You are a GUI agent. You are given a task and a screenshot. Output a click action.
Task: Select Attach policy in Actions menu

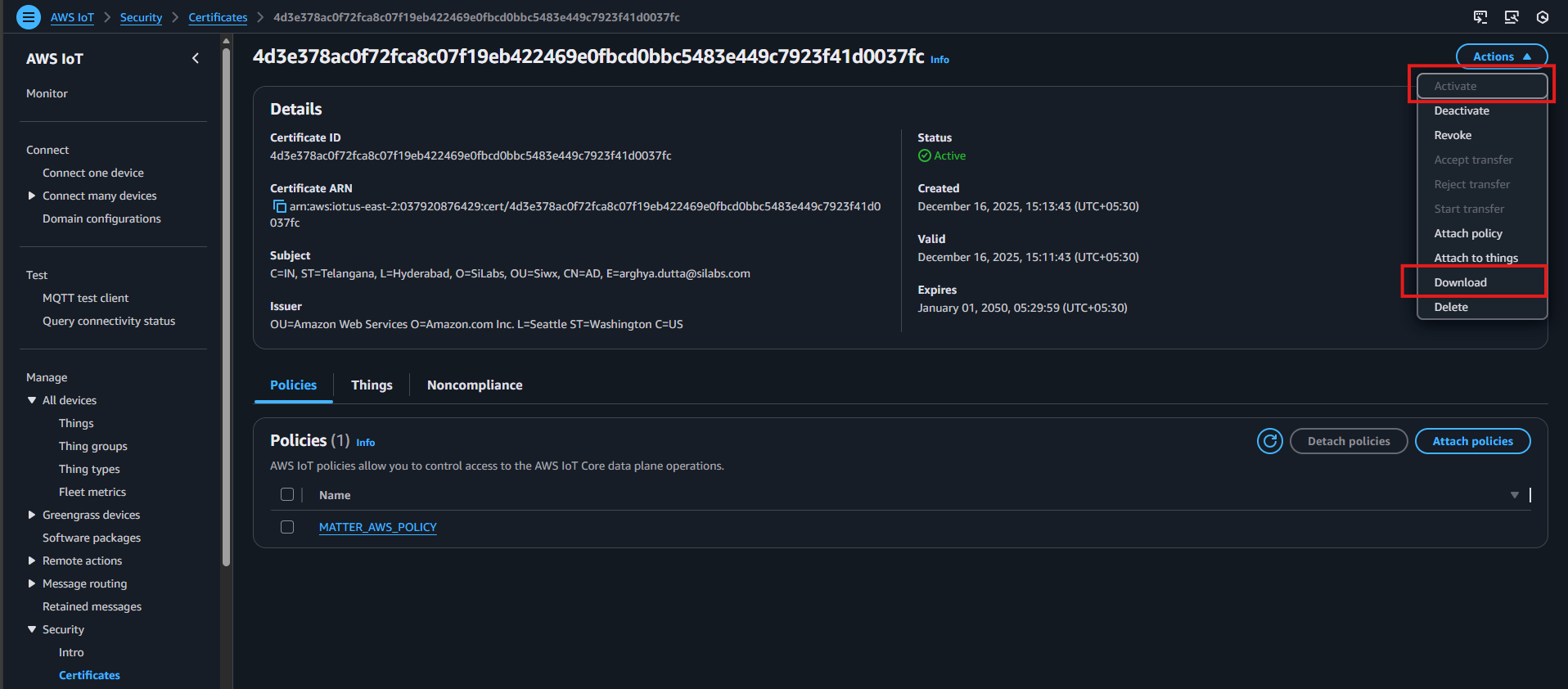1482,233
